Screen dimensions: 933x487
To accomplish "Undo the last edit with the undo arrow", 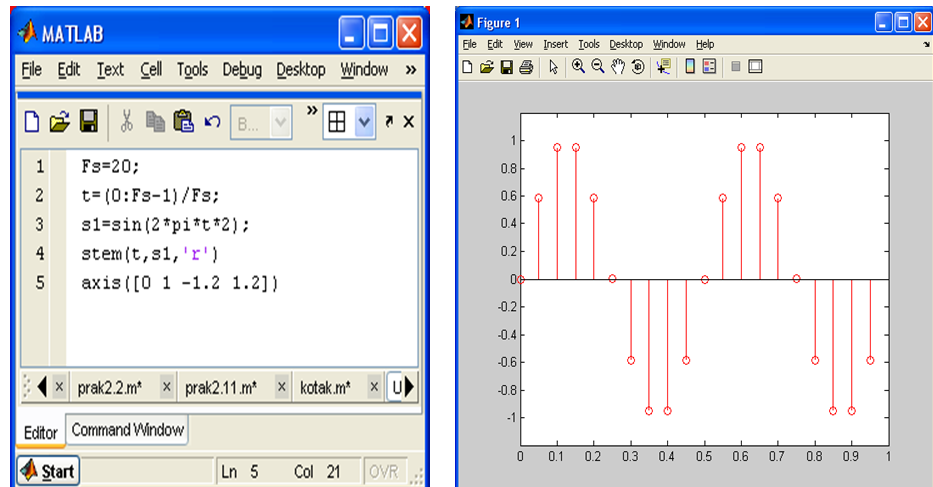I will tap(212, 122).
